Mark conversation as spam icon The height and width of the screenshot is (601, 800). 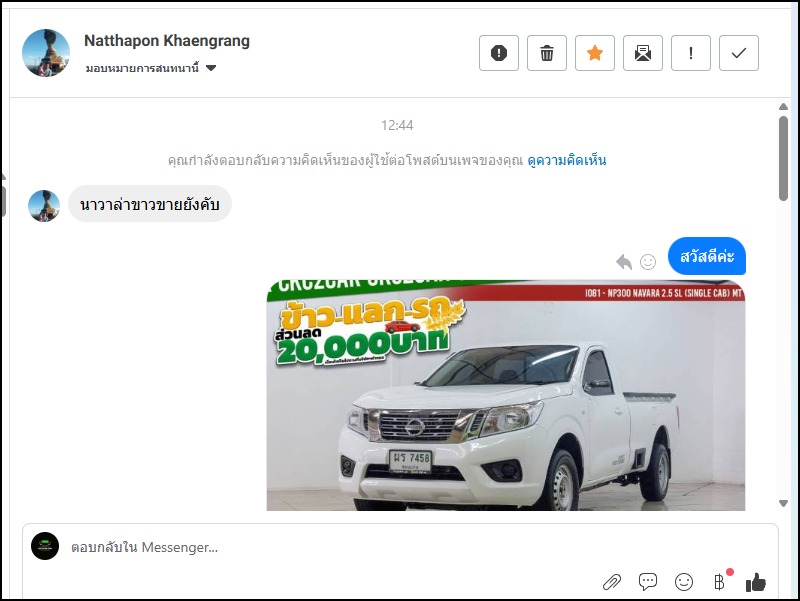(x=498, y=53)
